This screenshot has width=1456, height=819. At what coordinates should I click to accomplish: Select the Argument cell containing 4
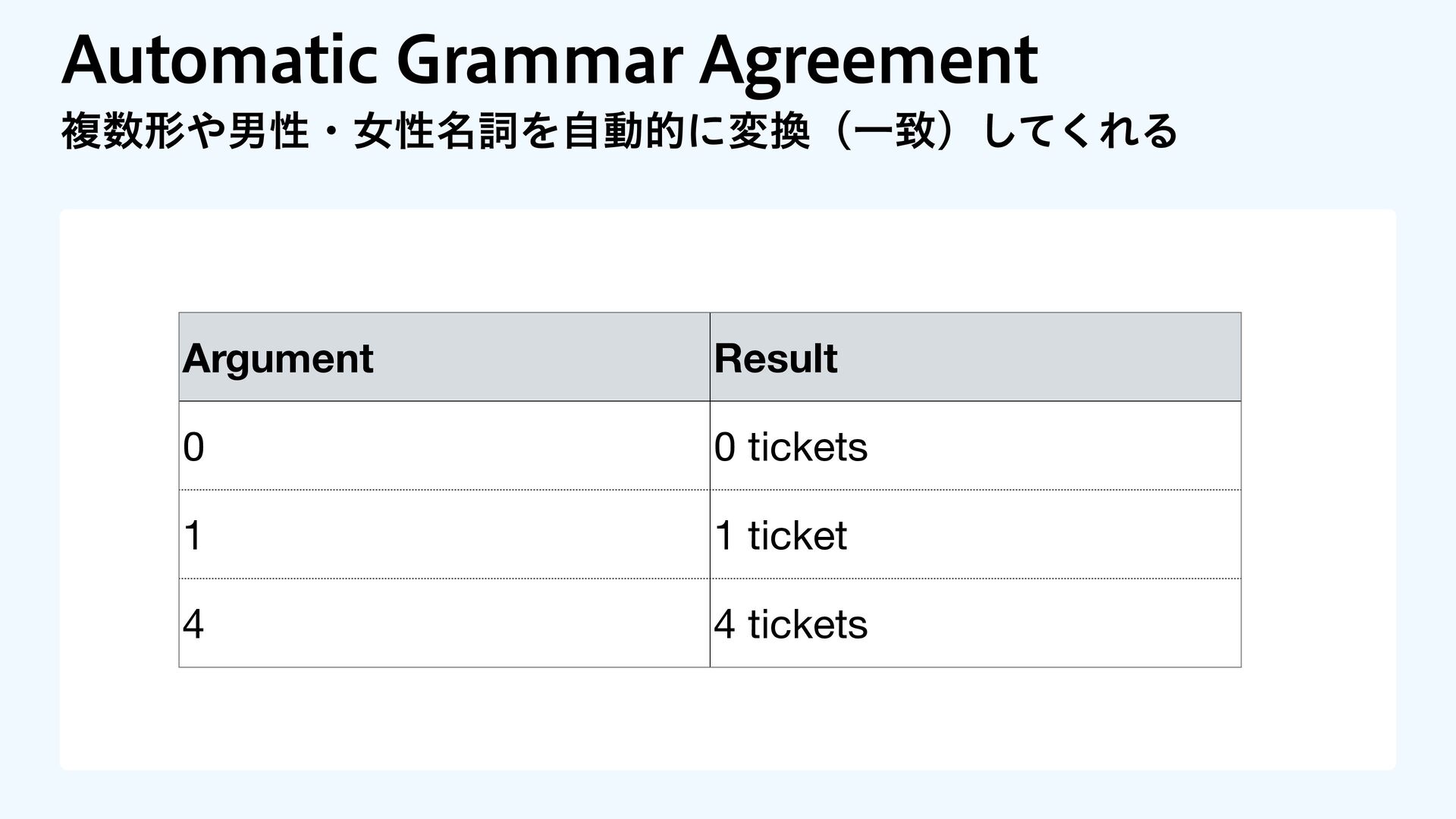tap(444, 623)
